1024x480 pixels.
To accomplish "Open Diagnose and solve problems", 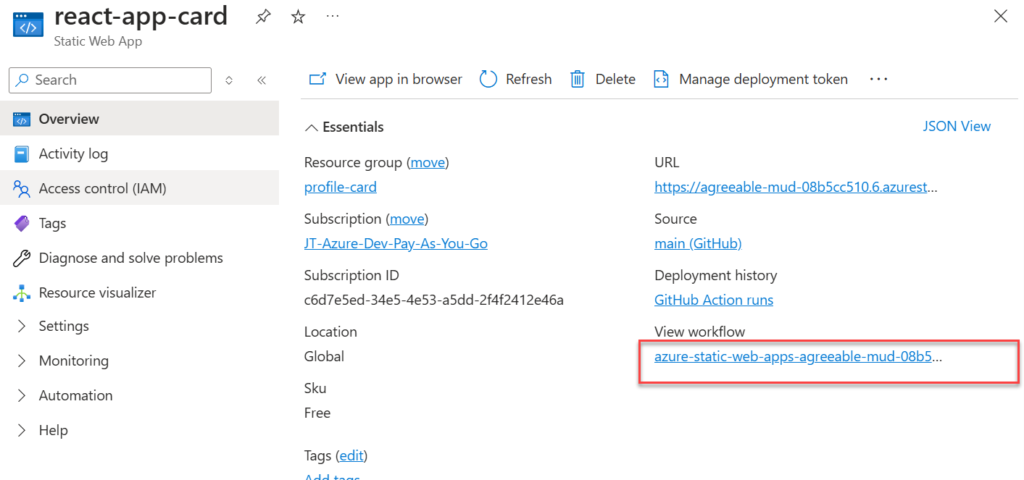I will 139,258.
